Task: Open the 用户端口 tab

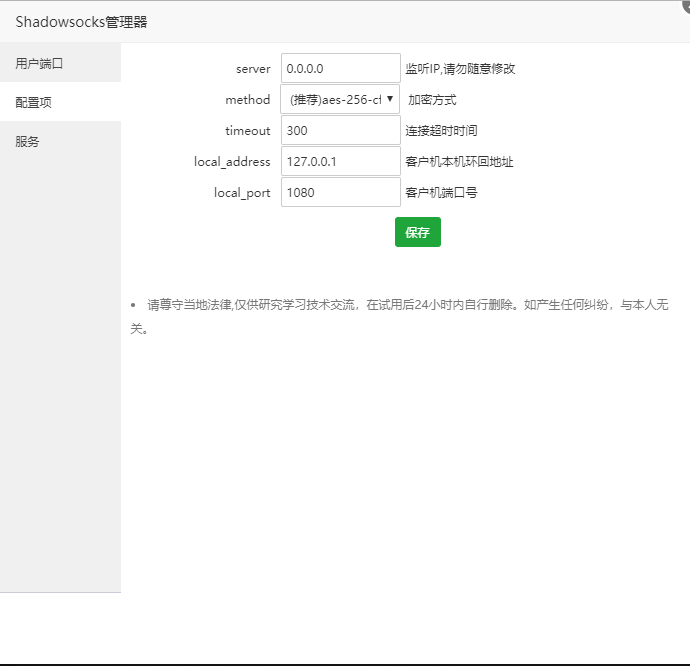Action: point(60,63)
